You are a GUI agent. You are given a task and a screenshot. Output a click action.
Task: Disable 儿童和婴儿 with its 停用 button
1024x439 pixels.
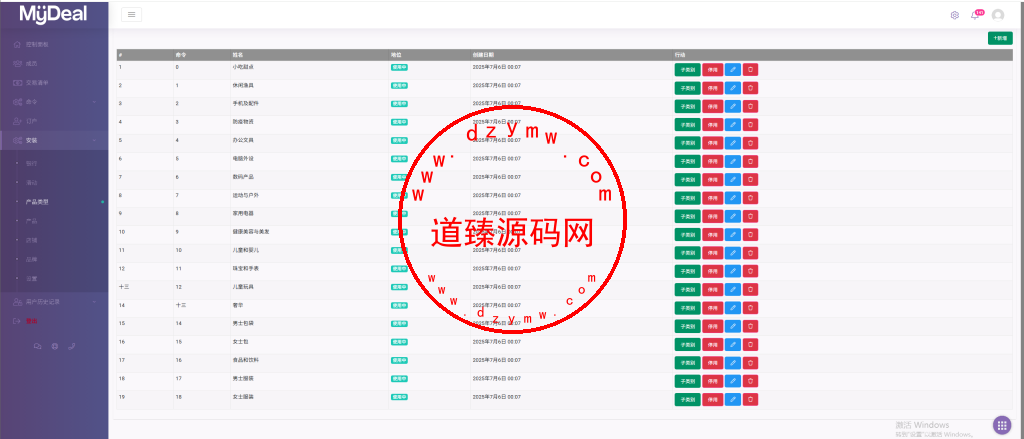(x=712, y=252)
